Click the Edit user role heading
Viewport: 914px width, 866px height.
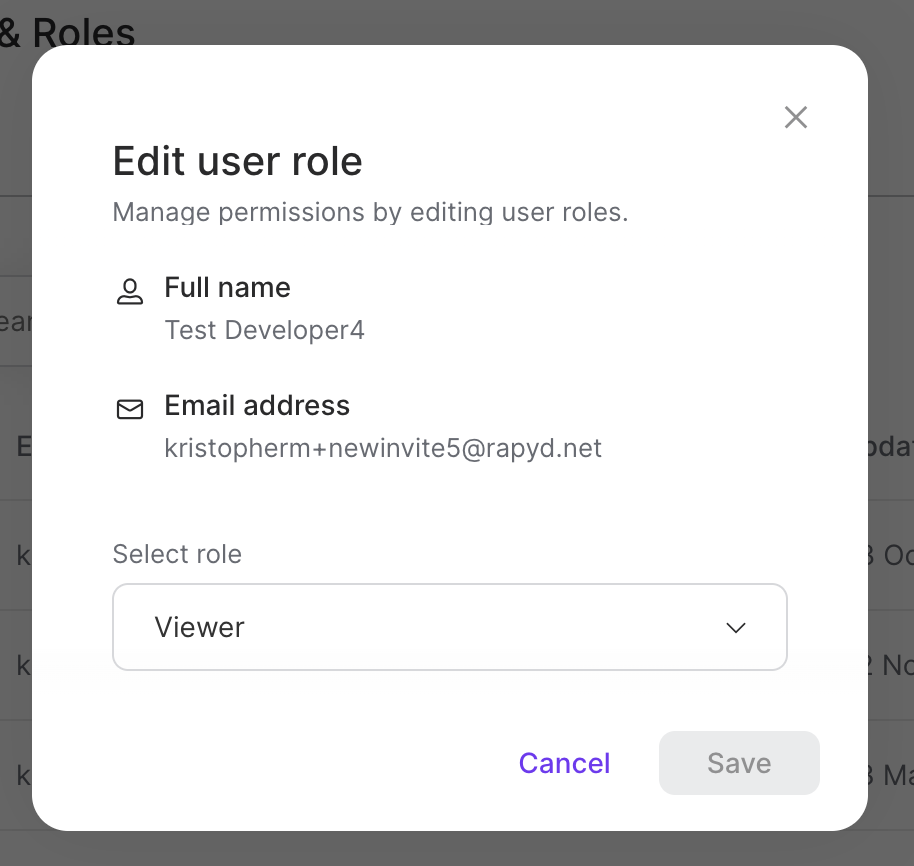(238, 161)
